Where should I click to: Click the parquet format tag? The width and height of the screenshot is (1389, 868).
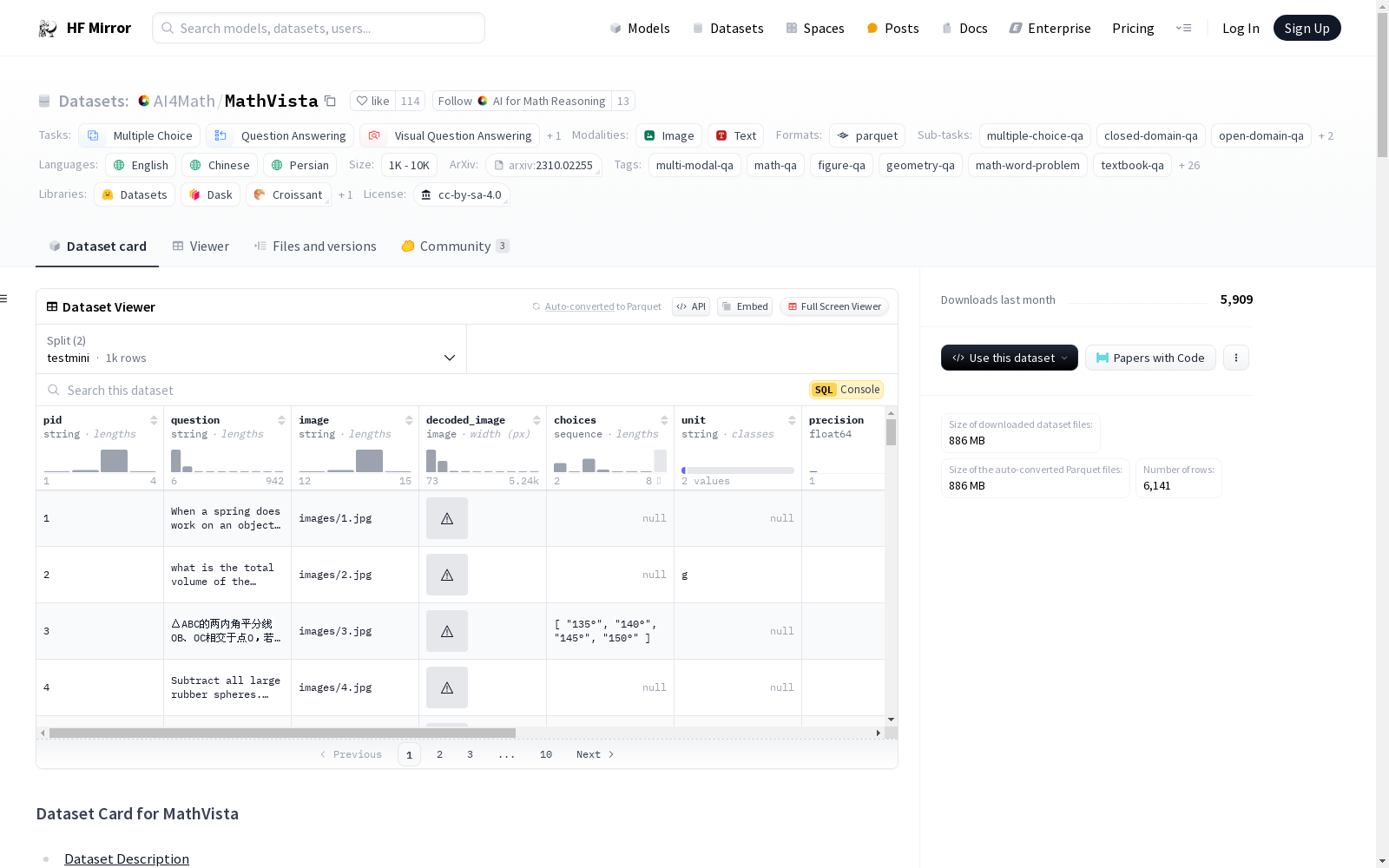(867, 135)
